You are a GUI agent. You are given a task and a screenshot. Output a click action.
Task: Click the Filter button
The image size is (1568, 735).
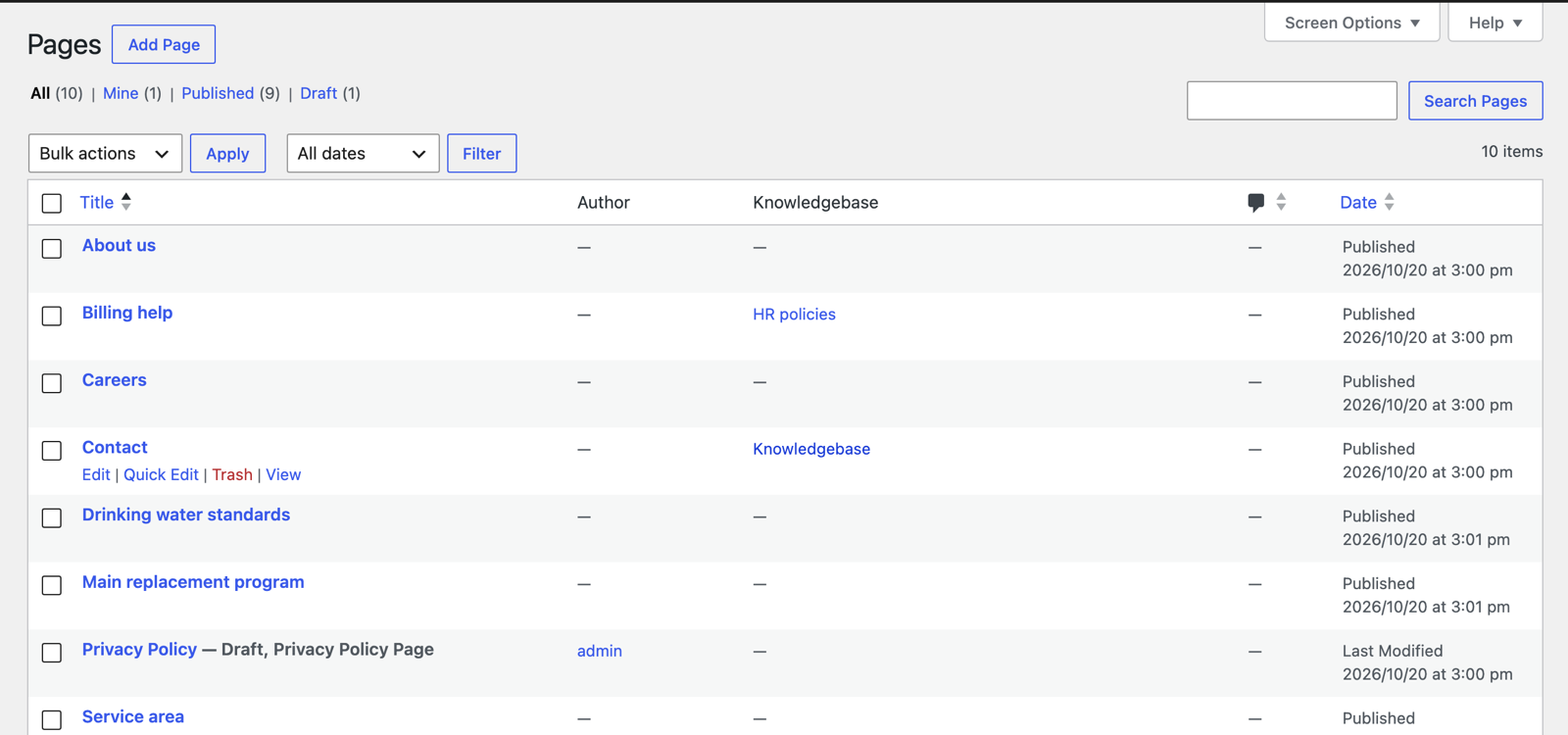tap(481, 154)
